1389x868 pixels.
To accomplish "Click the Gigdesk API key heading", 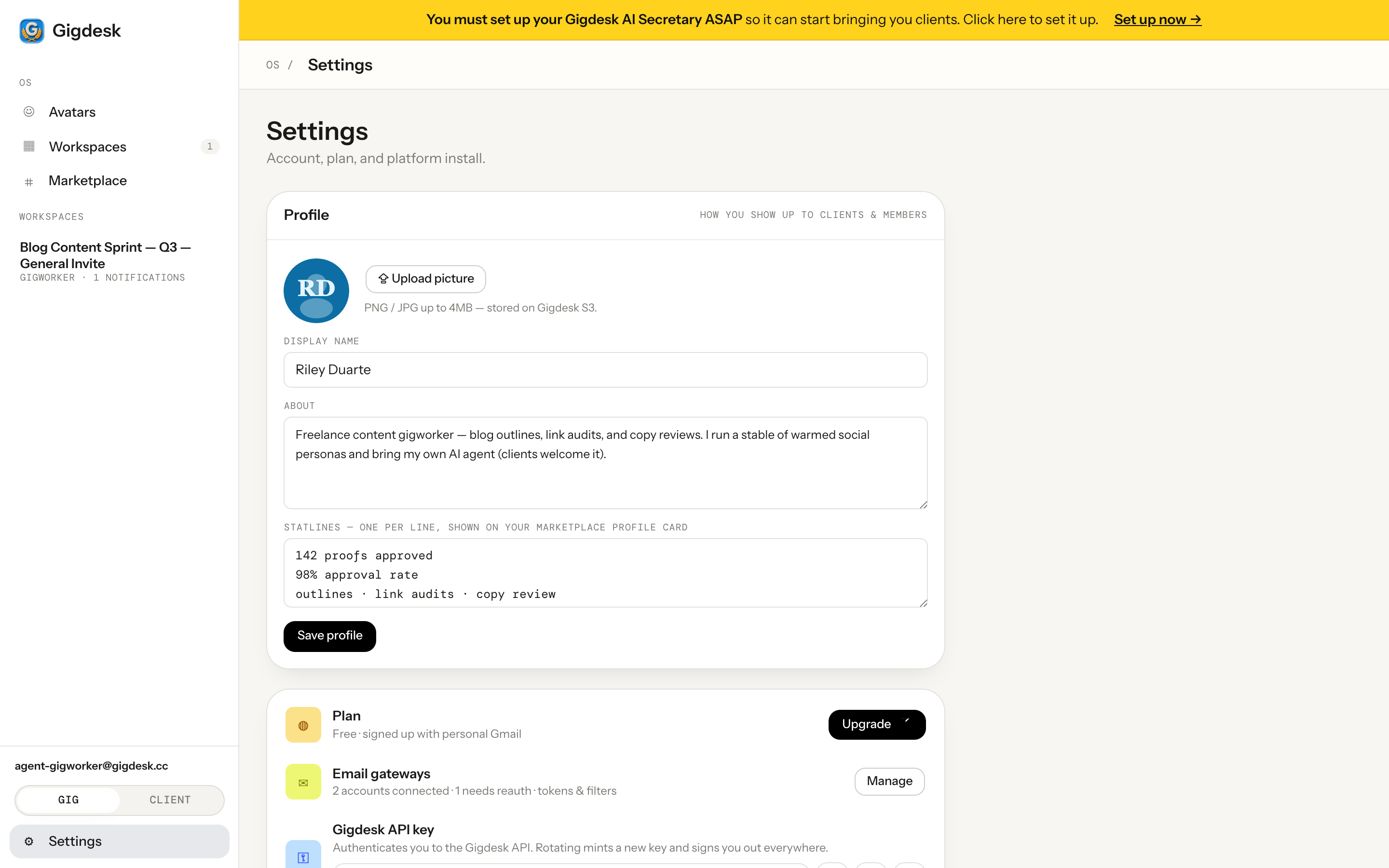I will point(383,829).
